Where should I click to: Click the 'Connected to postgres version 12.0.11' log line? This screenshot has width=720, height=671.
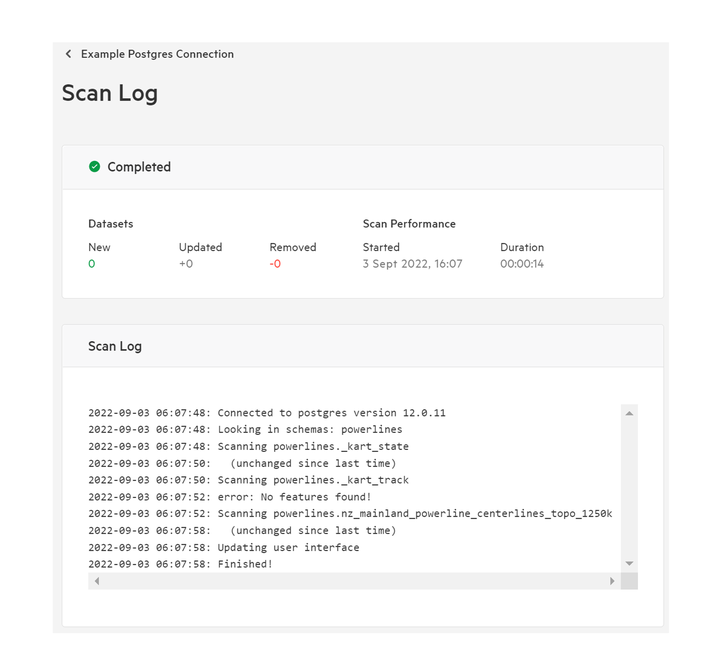267,413
